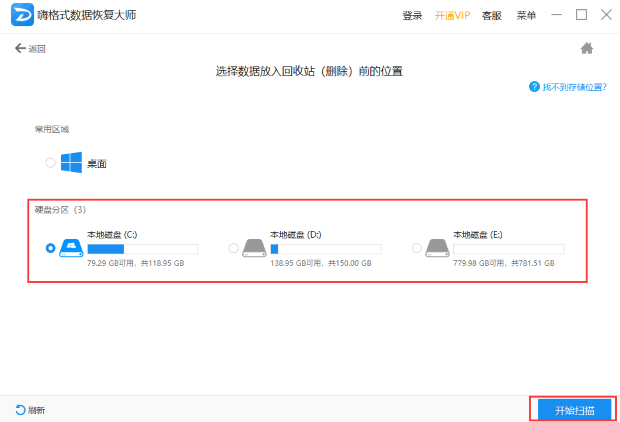
Task: Click the gray E: drive icon
Action: click(437, 248)
